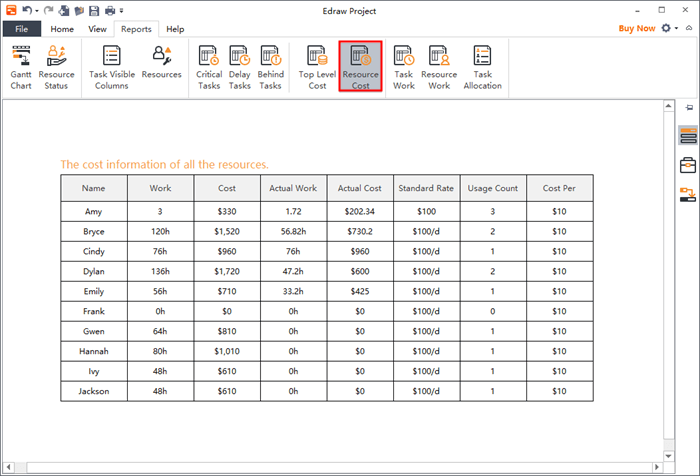
Task: Open the File menu
Action: pos(21,29)
